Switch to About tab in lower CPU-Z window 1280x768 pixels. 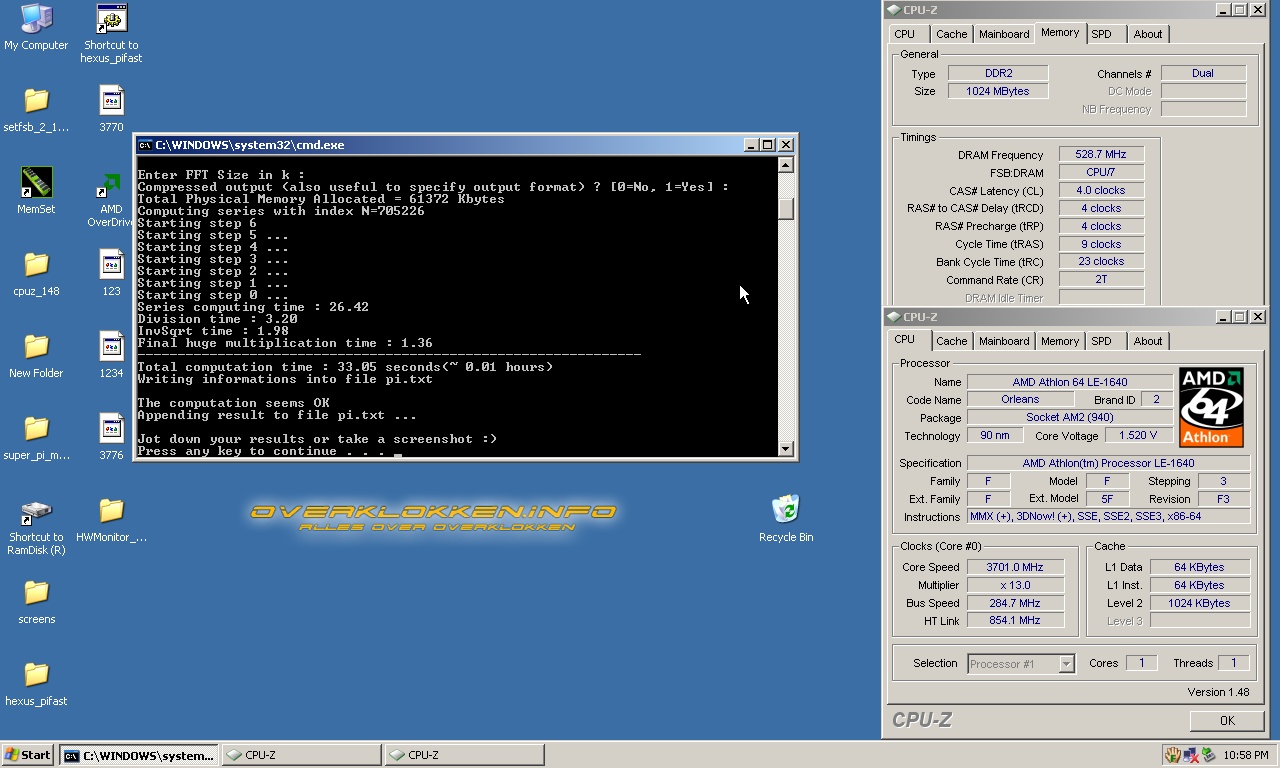click(1147, 341)
